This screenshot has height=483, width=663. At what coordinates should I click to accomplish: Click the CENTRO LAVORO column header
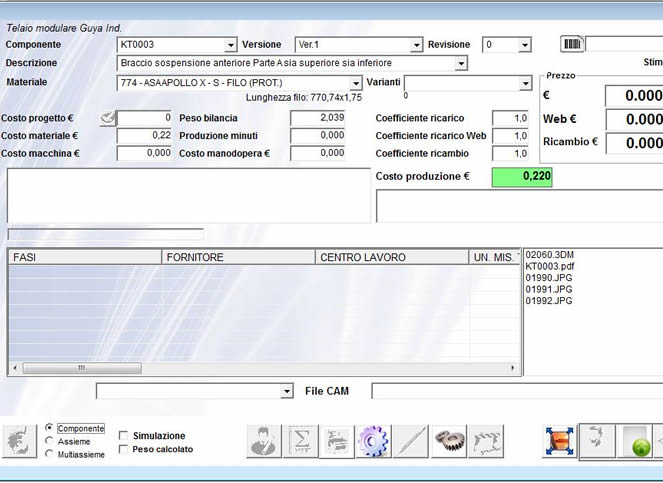click(x=392, y=257)
